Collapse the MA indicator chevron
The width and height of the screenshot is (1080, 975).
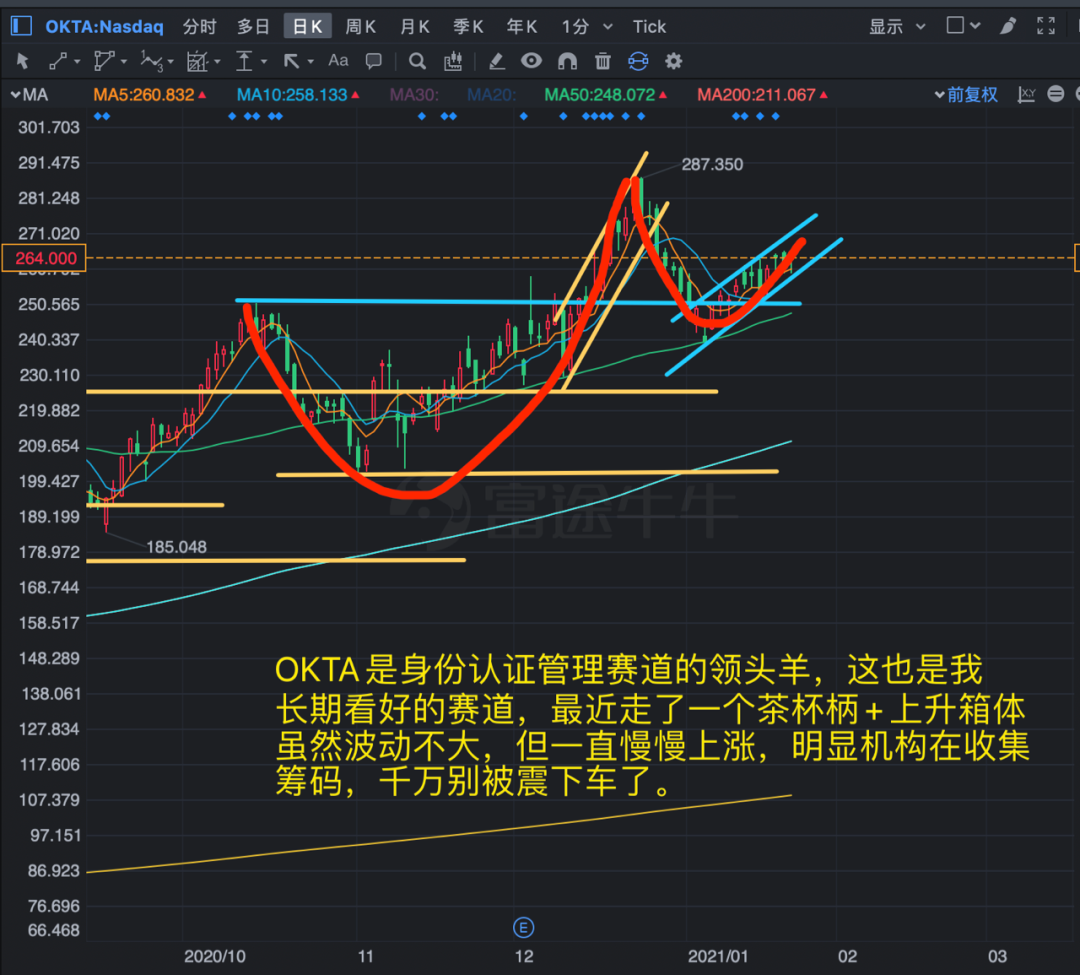(15, 95)
